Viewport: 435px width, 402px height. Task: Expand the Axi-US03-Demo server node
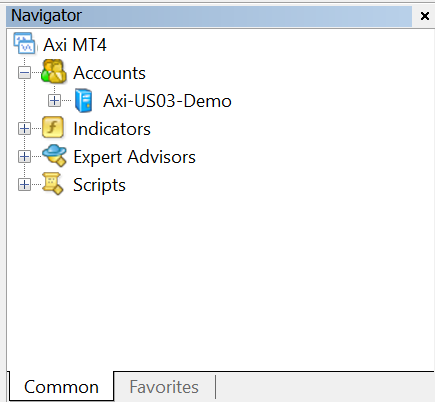coord(54,100)
